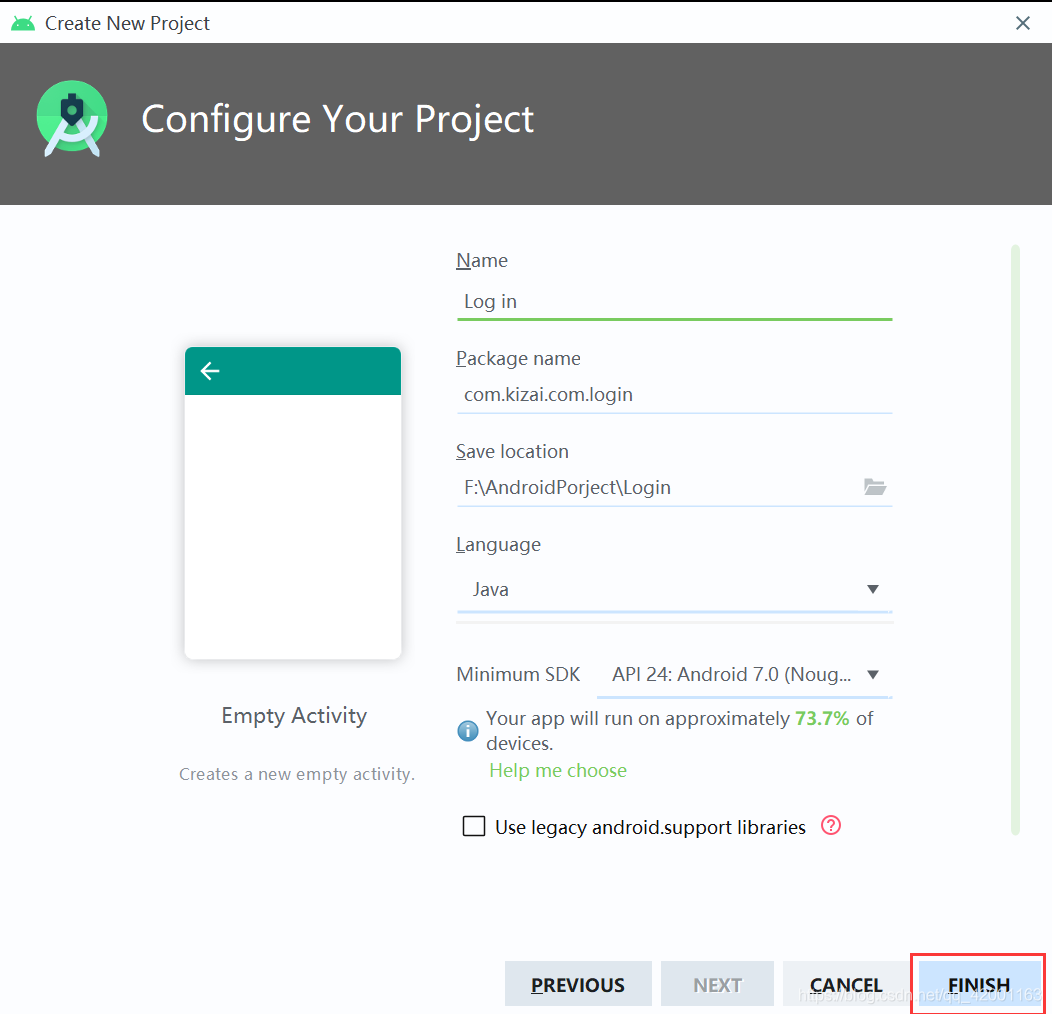Click the Configure Your Project heading
Image resolution: width=1052 pixels, height=1014 pixels.
point(337,119)
